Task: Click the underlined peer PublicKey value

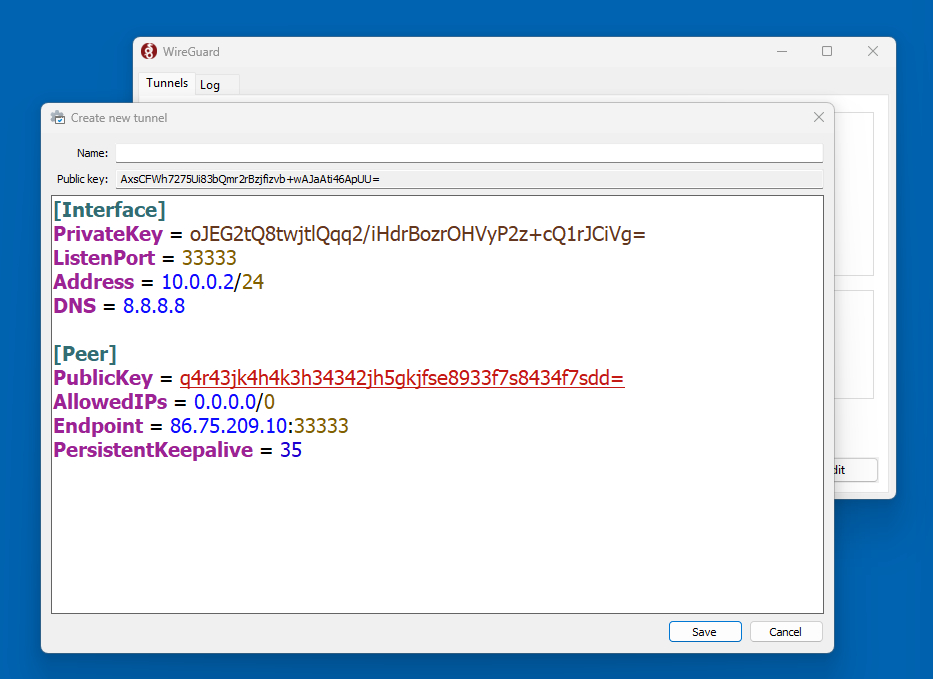Action: (401, 378)
